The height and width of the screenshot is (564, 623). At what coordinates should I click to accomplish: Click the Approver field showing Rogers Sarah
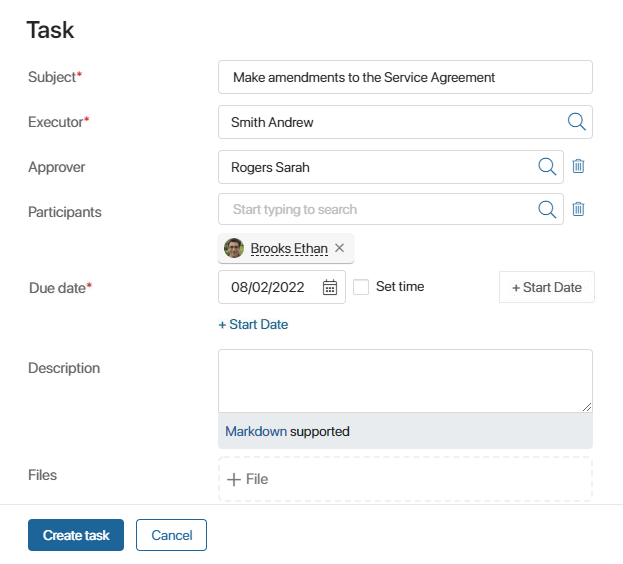click(391, 167)
